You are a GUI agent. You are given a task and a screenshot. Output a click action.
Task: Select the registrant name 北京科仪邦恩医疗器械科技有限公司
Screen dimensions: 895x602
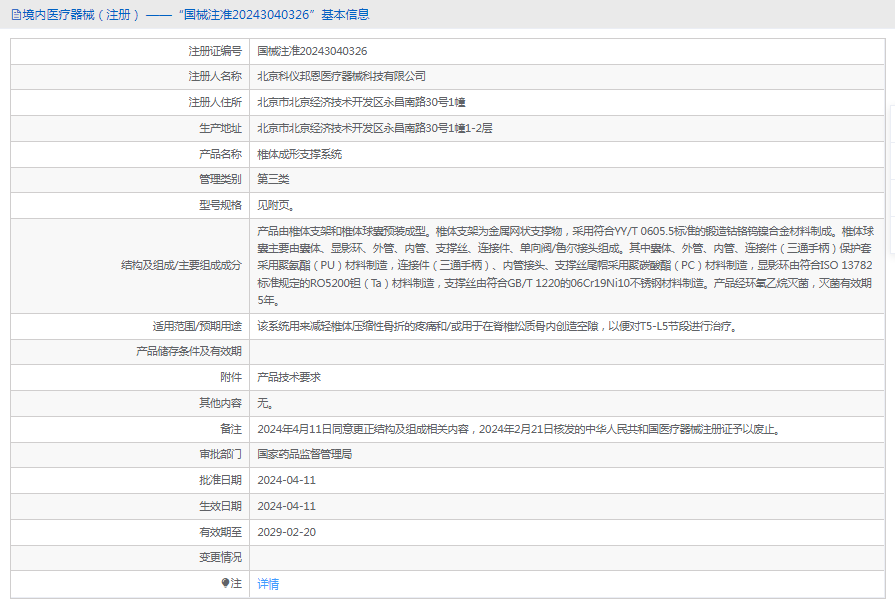pyautogui.click(x=341, y=76)
